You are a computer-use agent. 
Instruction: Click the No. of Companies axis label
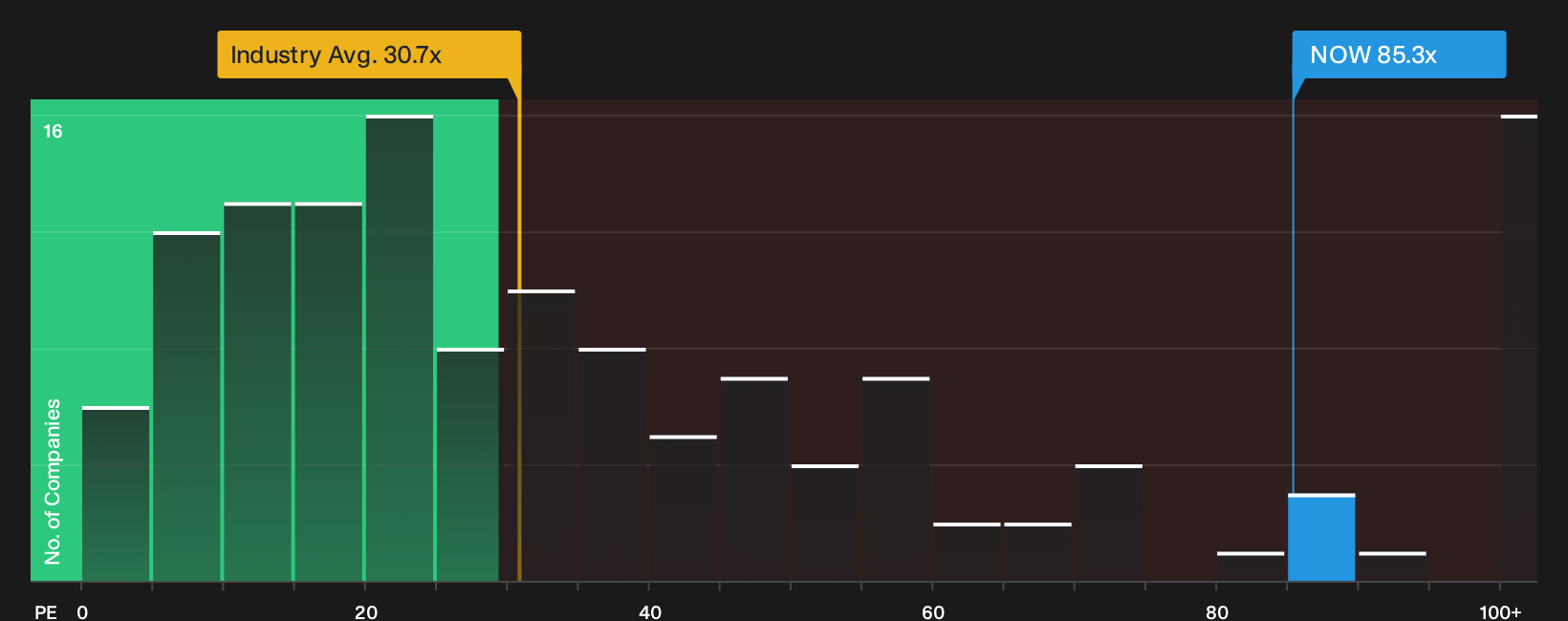(x=53, y=481)
